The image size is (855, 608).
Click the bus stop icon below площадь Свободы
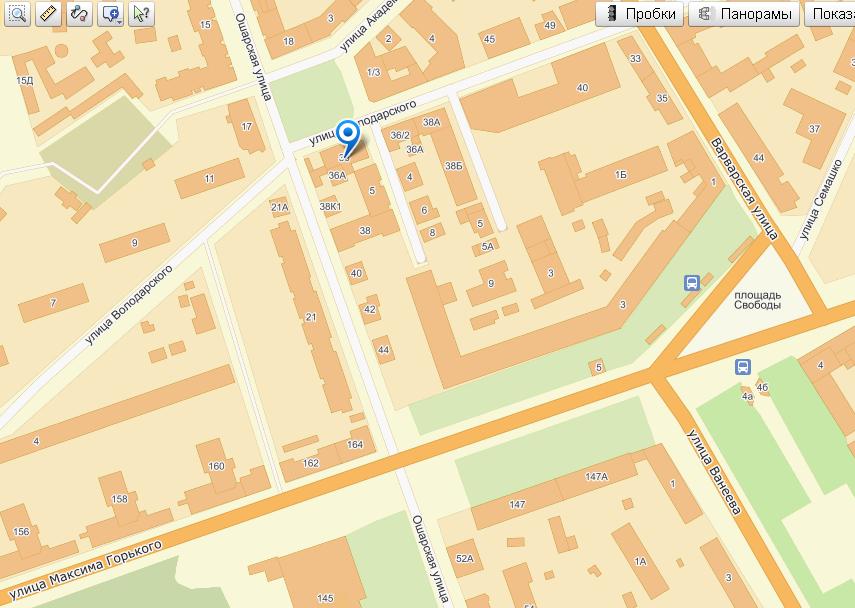tap(743, 367)
